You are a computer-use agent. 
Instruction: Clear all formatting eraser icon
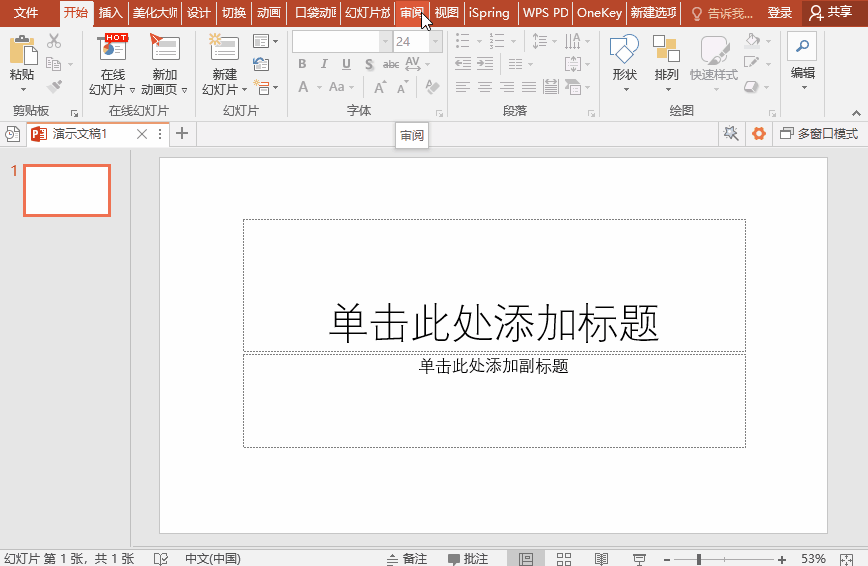point(432,87)
